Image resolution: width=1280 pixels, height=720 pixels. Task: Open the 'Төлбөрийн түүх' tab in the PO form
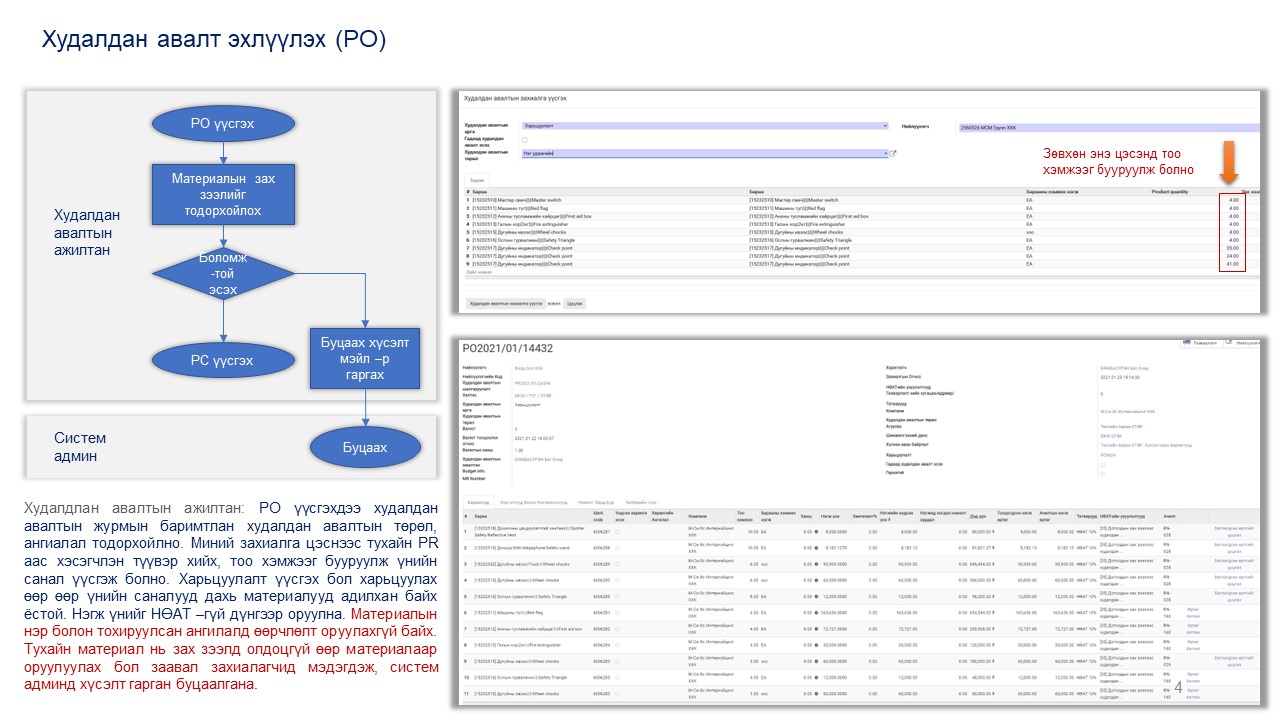pyautogui.click(x=640, y=503)
